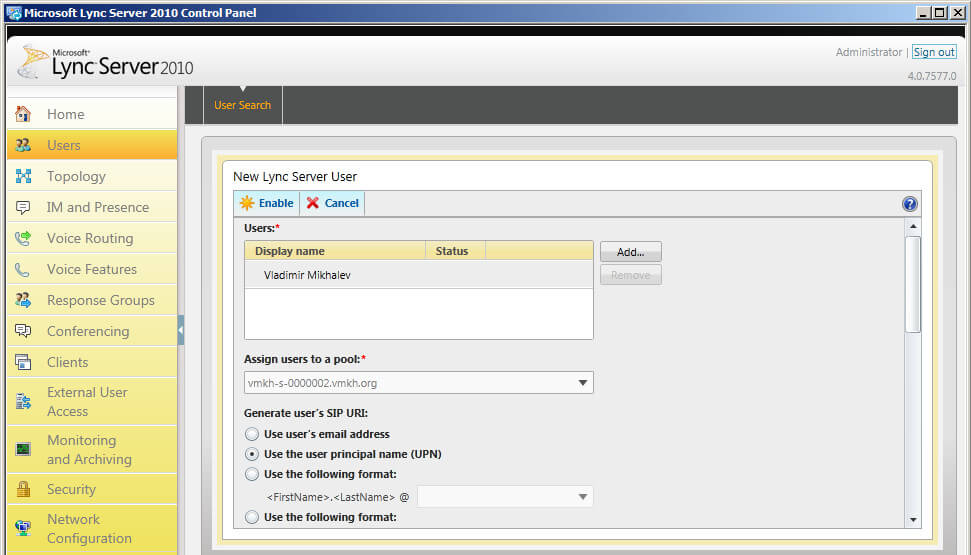Click the Administrator user name text
971x555 pixels.
(x=869, y=52)
